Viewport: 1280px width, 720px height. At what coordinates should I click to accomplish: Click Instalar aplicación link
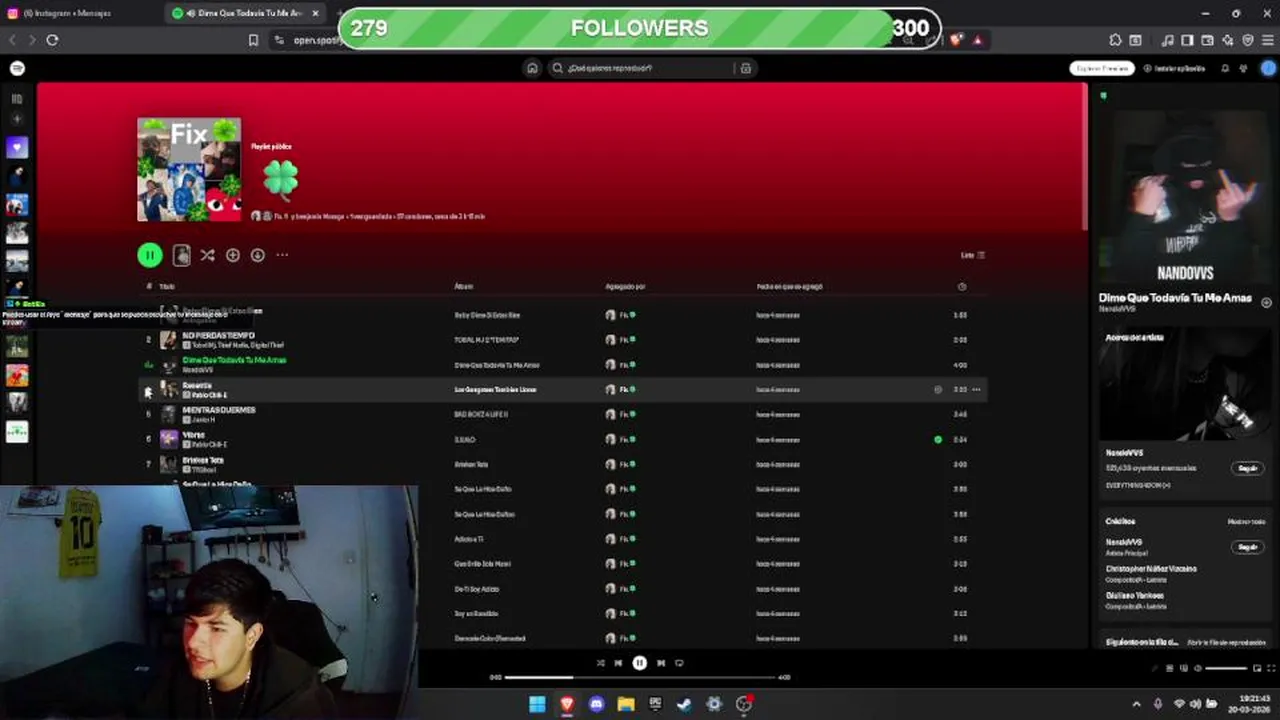1174,68
